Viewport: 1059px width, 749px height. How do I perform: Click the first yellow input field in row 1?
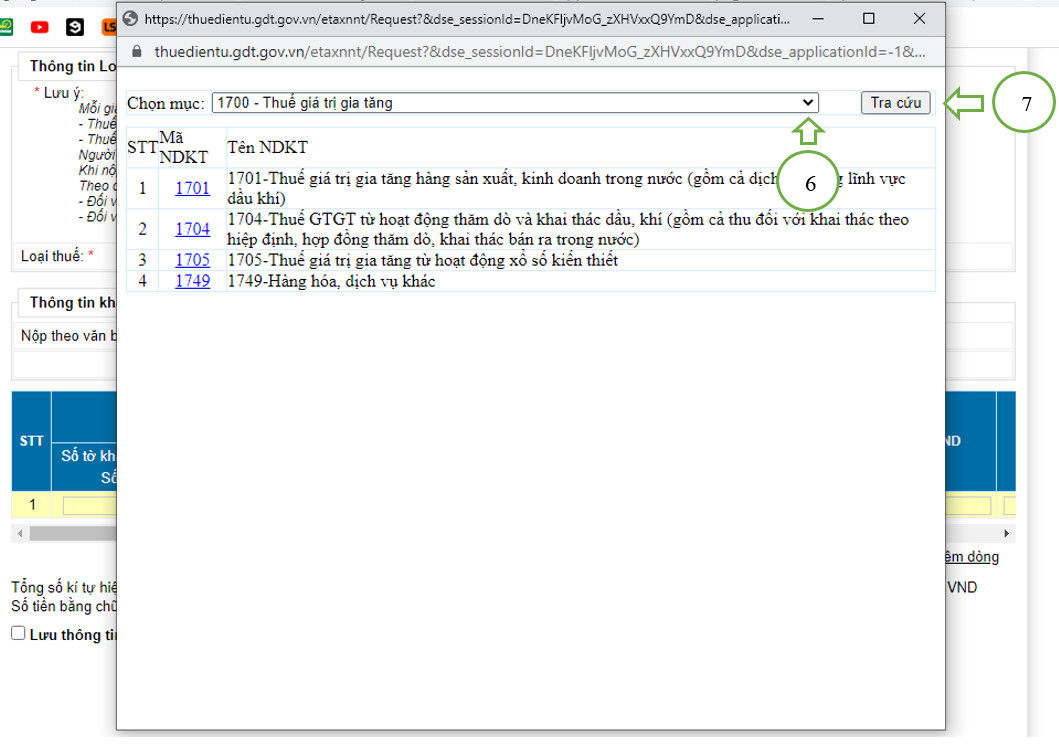(x=89, y=505)
